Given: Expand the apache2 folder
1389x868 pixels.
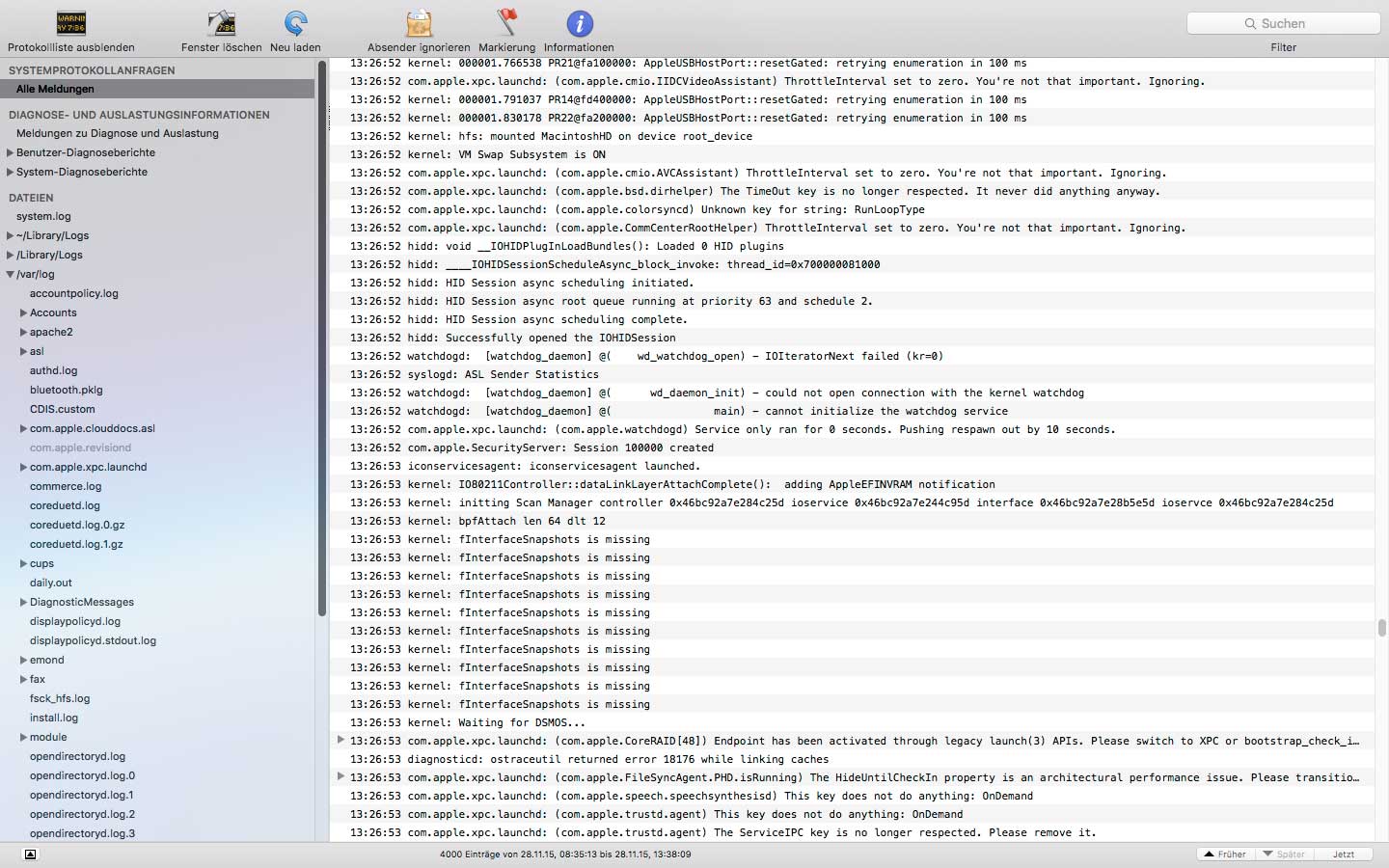Looking at the screenshot, I should click(24, 332).
